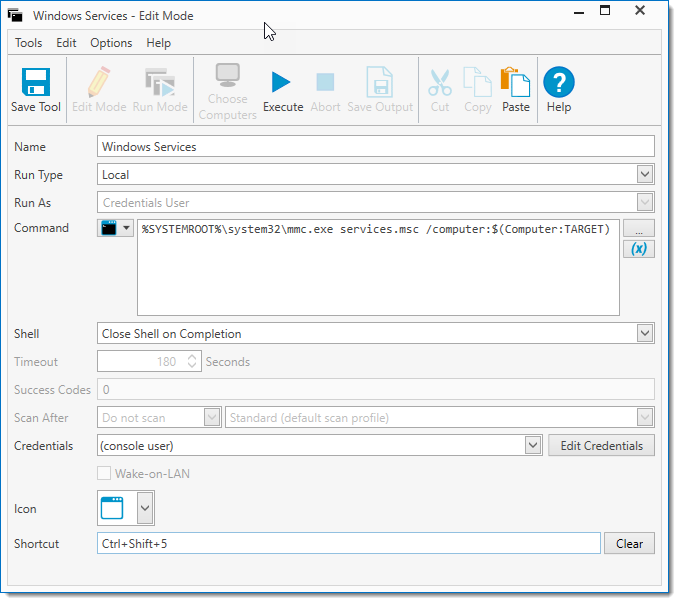This screenshot has height=603, width=679.
Task: Toggle the Wake-on-LAN checkbox
Action: point(105,474)
